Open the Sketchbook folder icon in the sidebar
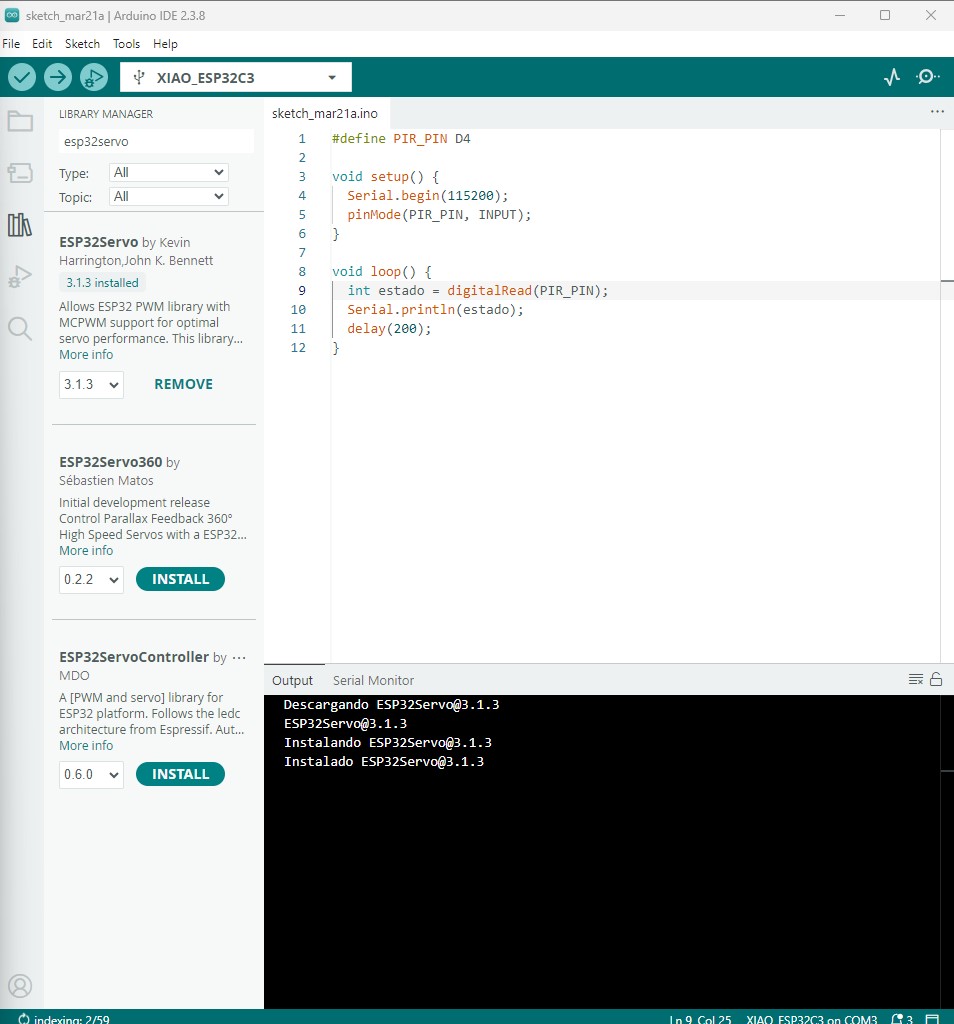 [20, 121]
